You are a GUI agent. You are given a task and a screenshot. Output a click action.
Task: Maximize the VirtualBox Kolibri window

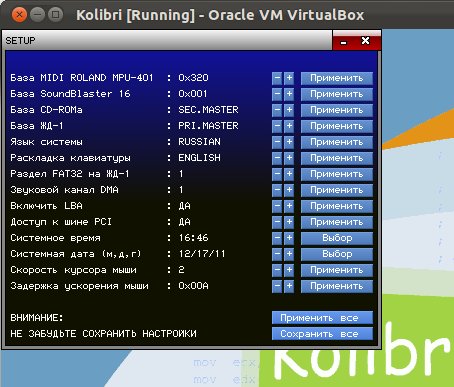(x=55, y=15)
